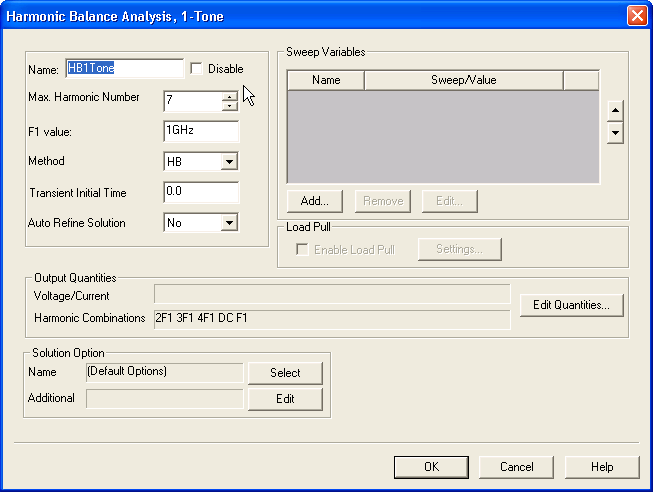Move sweep variable up with arrow button
This screenshot has width=653, height=492.
(615, 110)
